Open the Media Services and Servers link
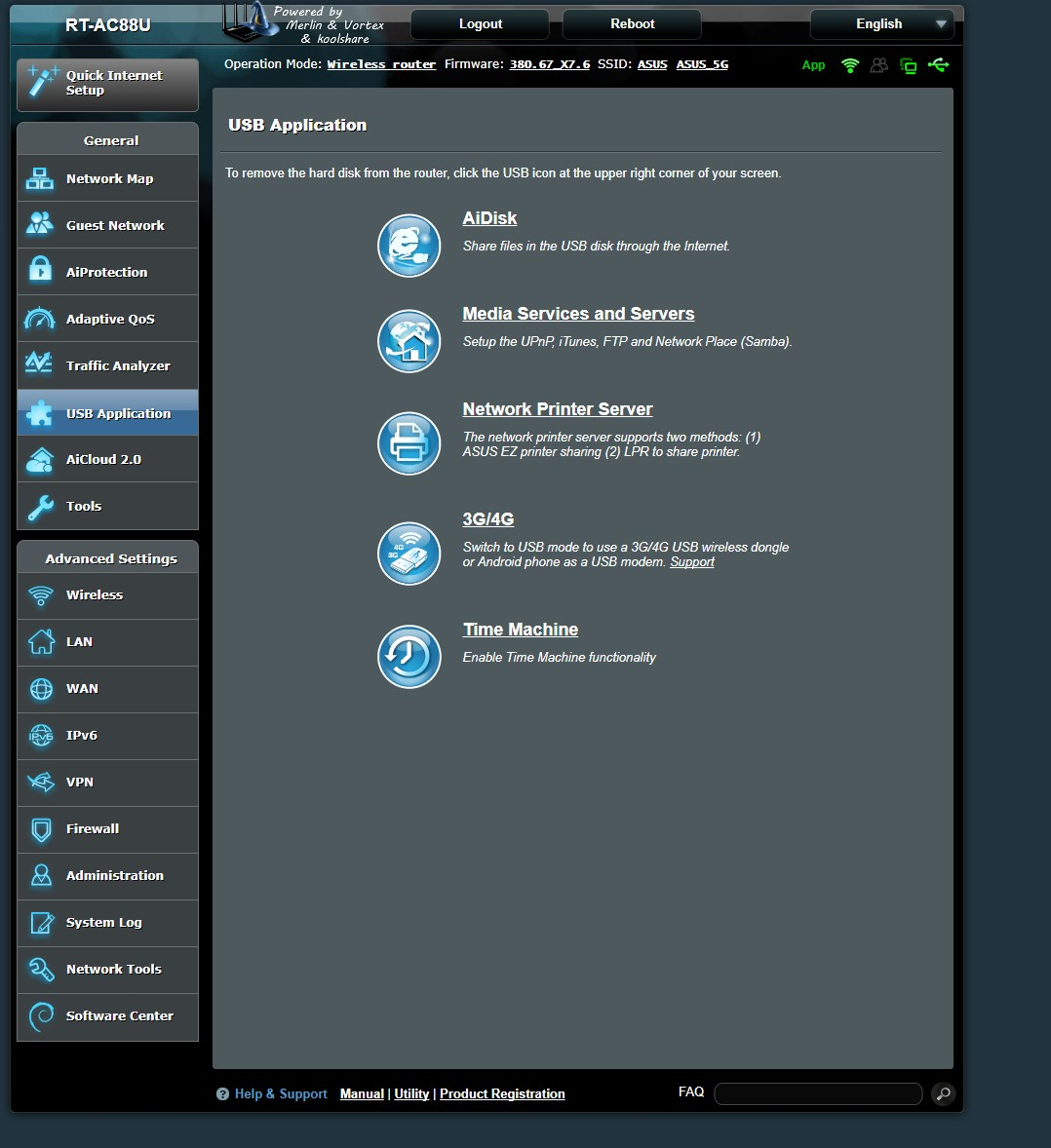The width and height of the screenshot is (1051, 1148). point(578,314)
